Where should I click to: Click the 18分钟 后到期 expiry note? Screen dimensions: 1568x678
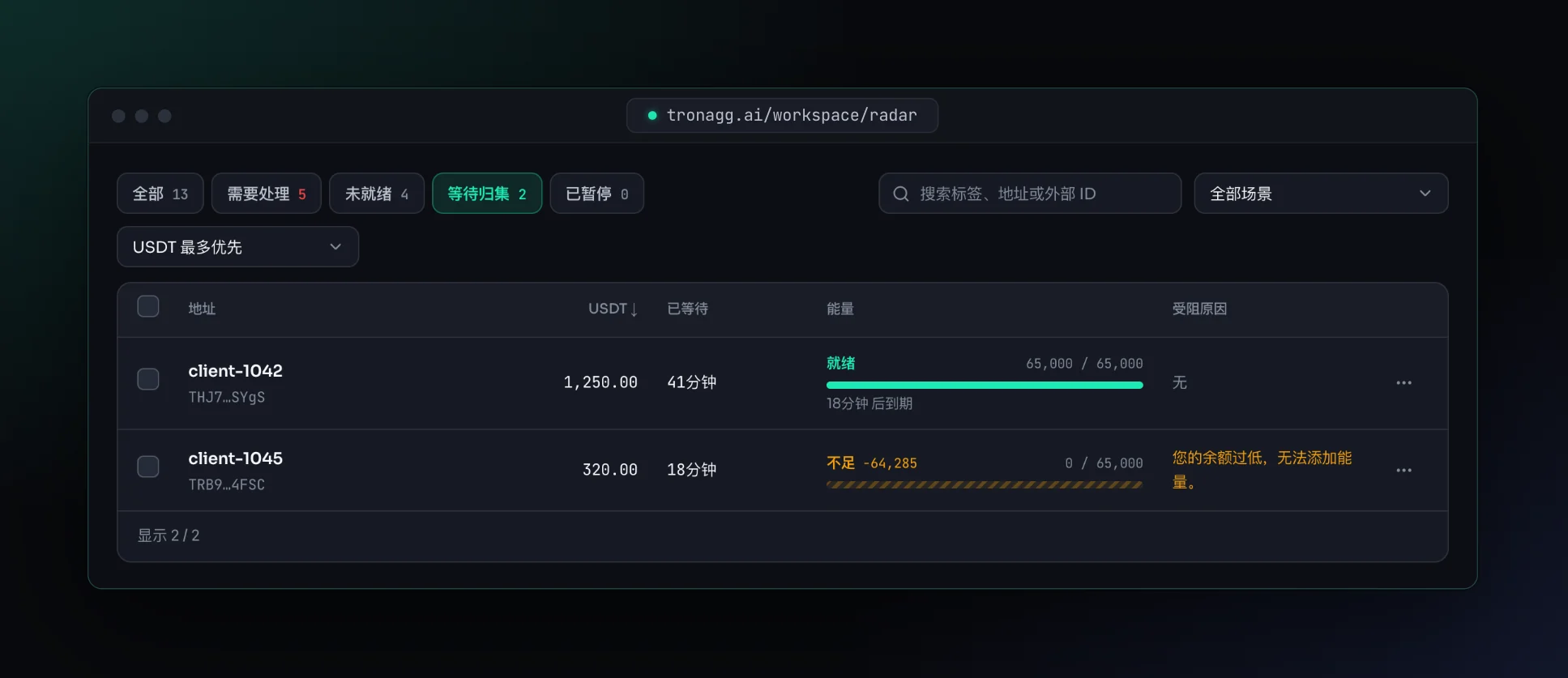pos(869,403)
